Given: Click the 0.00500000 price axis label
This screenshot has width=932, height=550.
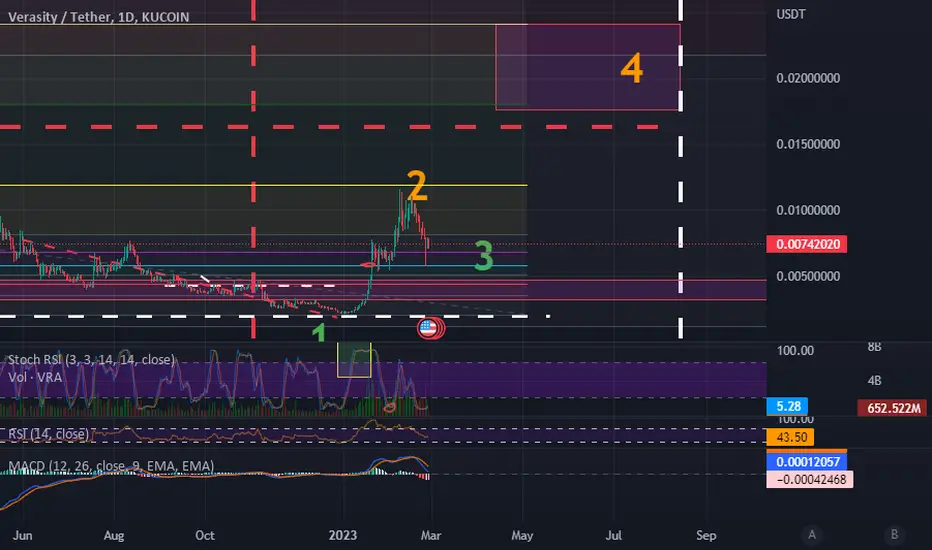Looking at the screenshot, I should click(808, 276).
